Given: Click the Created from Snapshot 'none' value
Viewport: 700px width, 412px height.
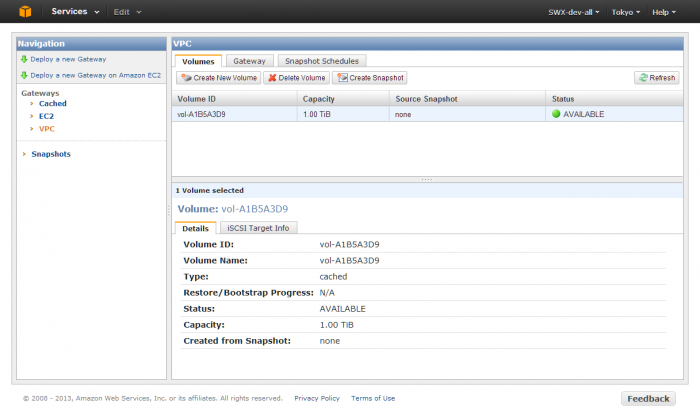Looking at the screenshot, I should 329,341.
